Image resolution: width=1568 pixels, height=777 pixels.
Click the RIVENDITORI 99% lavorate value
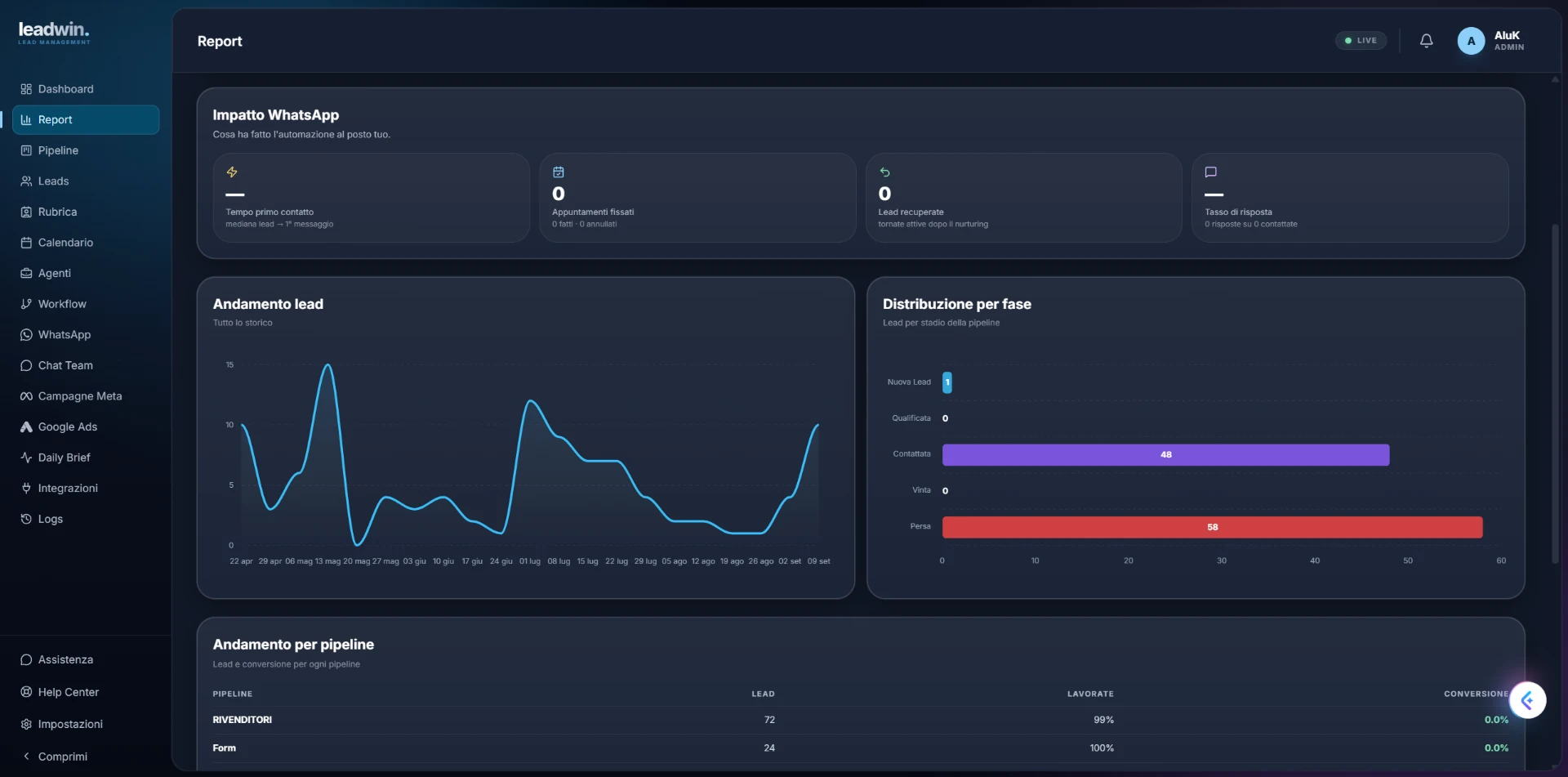click(1103, 720)
